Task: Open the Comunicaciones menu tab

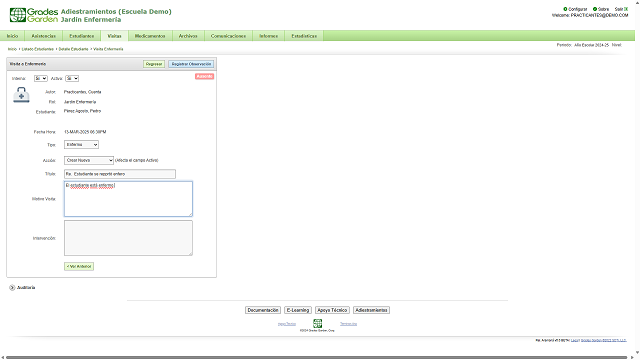Action: click(228, 36)
